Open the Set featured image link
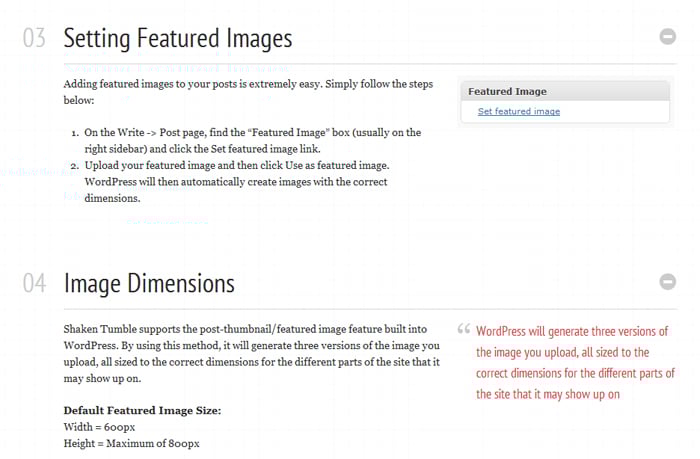 518,111
